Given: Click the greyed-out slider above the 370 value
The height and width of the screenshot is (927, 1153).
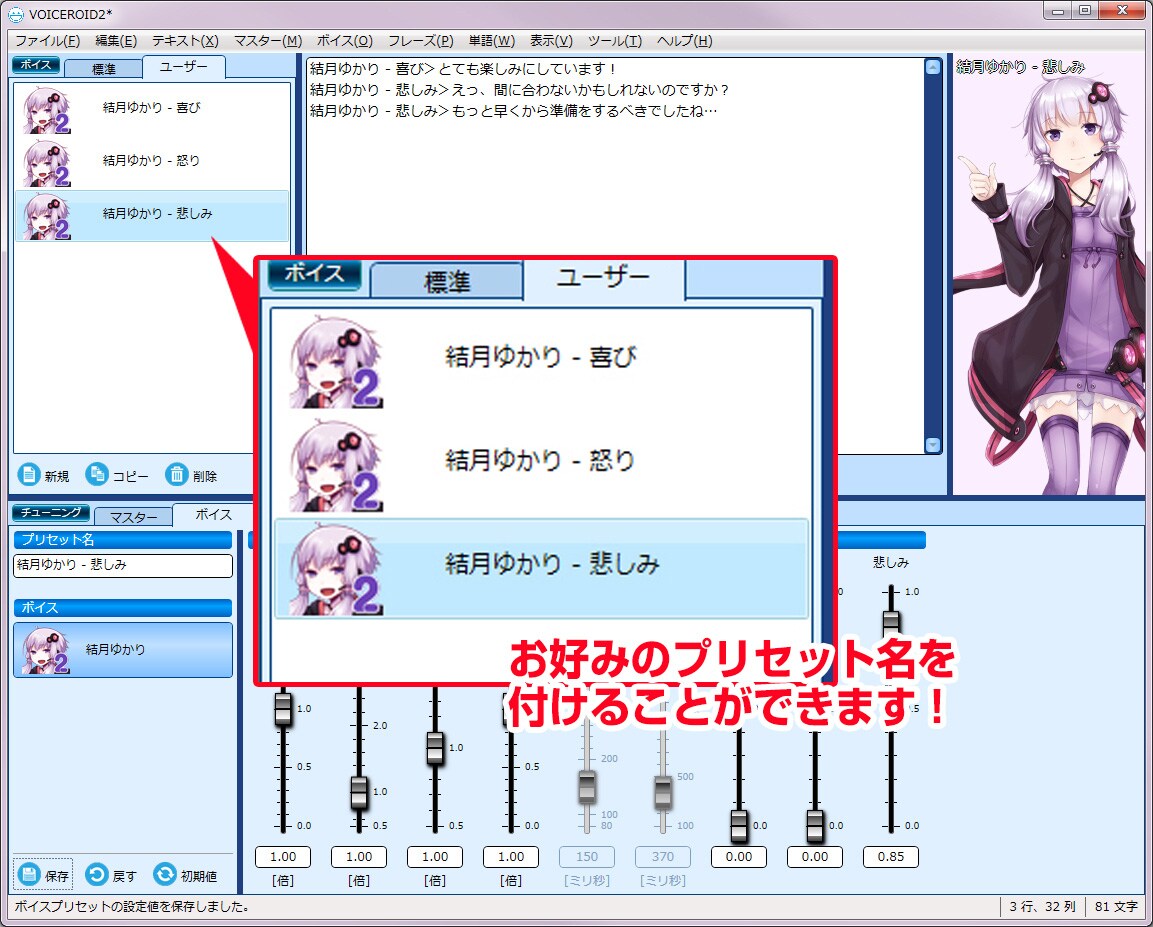Looking at the screenshot, I should pos(663,792).
